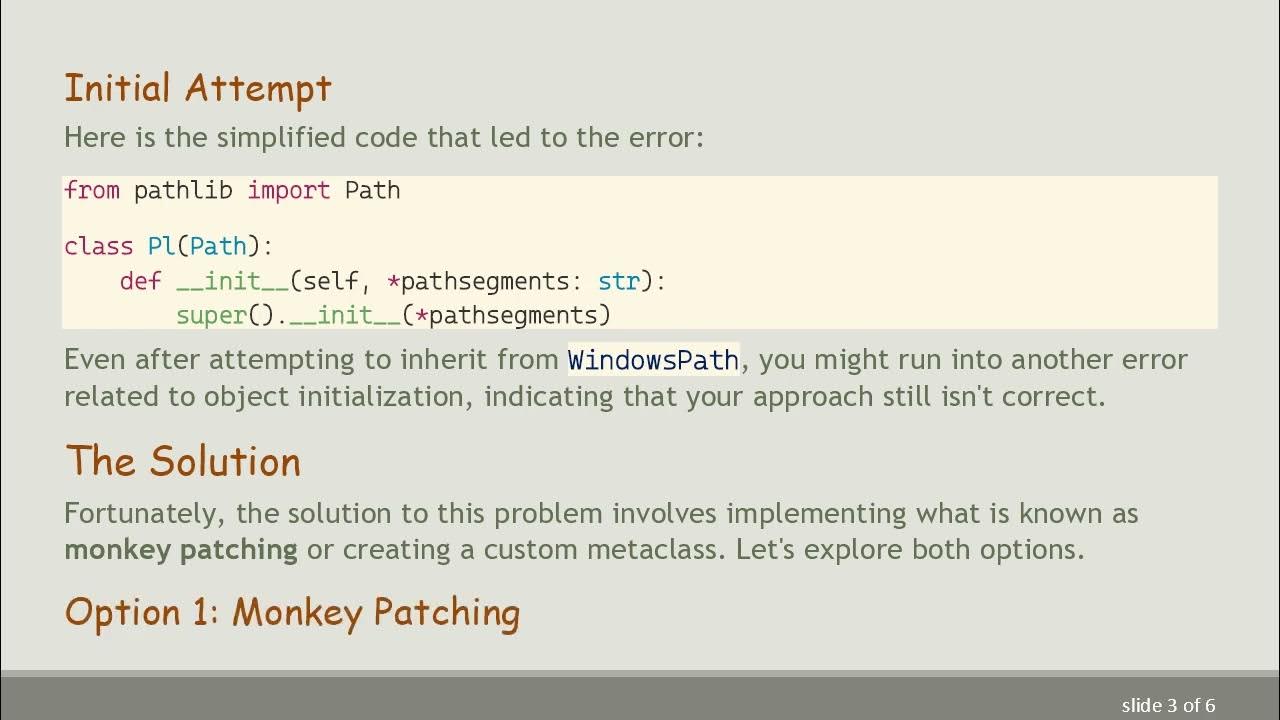Click the 'slide 3 of 6' counter

(x=1168, y=705)
